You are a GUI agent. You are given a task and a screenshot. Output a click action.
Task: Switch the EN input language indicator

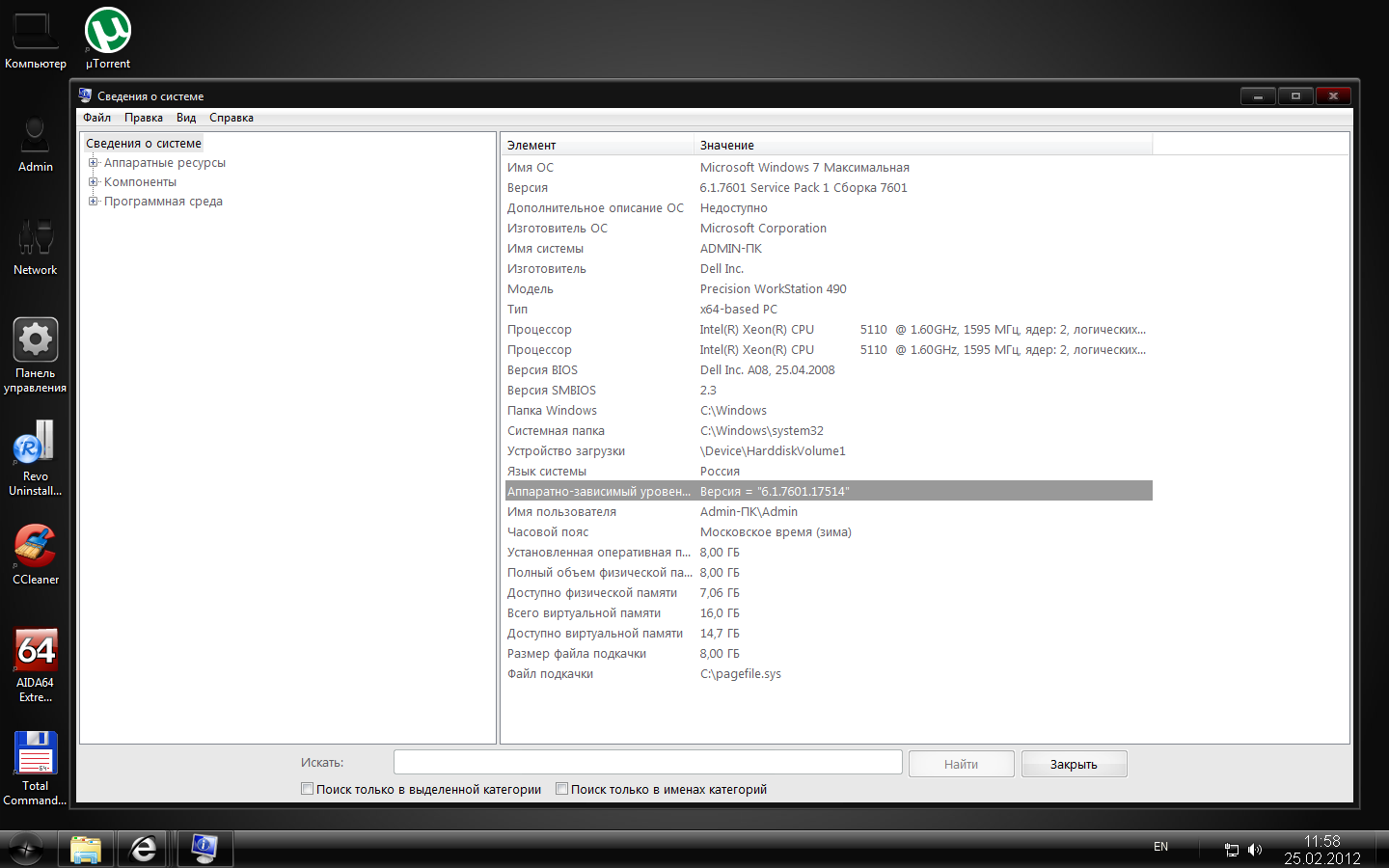tap(1160, 847)
